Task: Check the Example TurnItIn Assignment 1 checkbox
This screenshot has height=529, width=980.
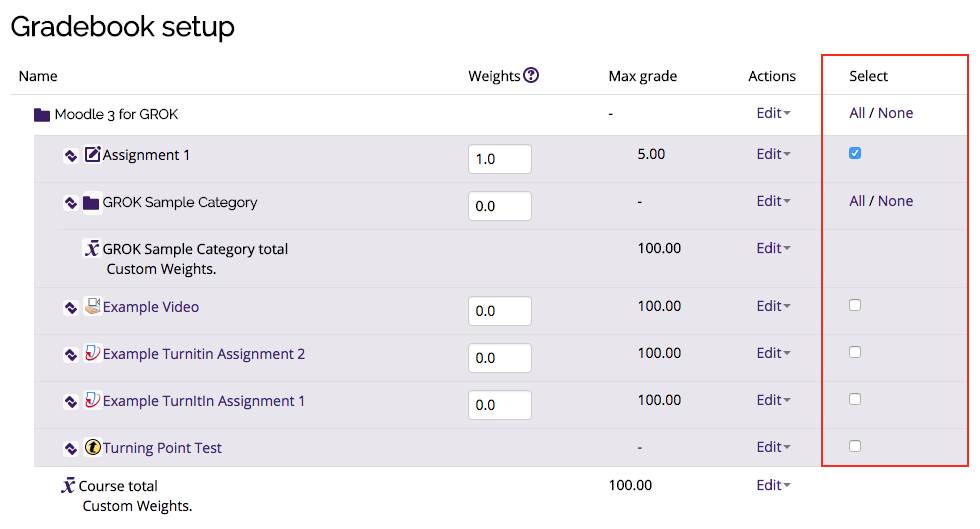Action: tap(855, 399)
